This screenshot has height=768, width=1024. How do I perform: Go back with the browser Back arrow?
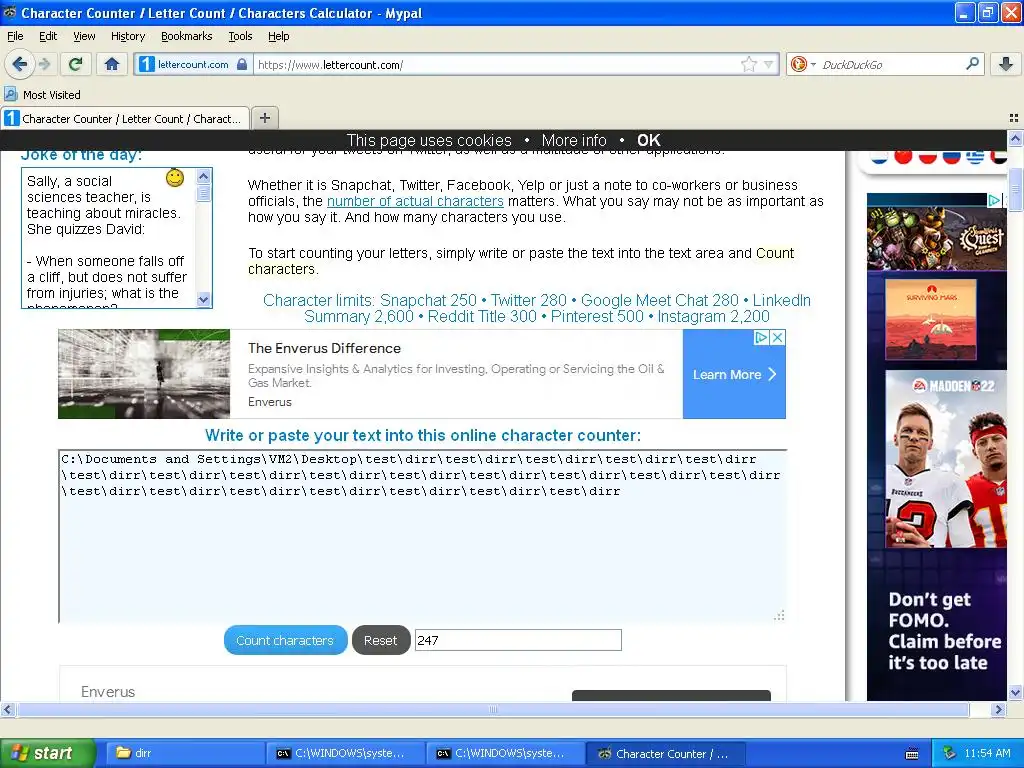[20, 64]
